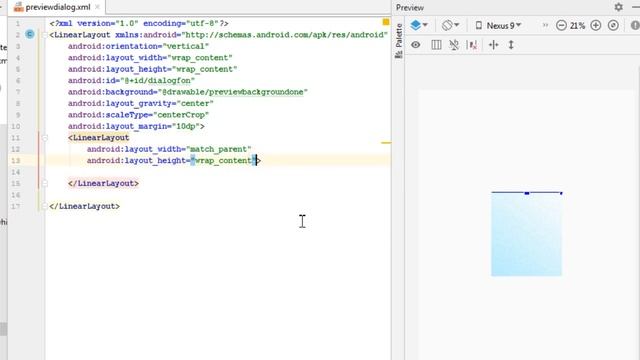Open the Palette side tab

coord(399,41)
